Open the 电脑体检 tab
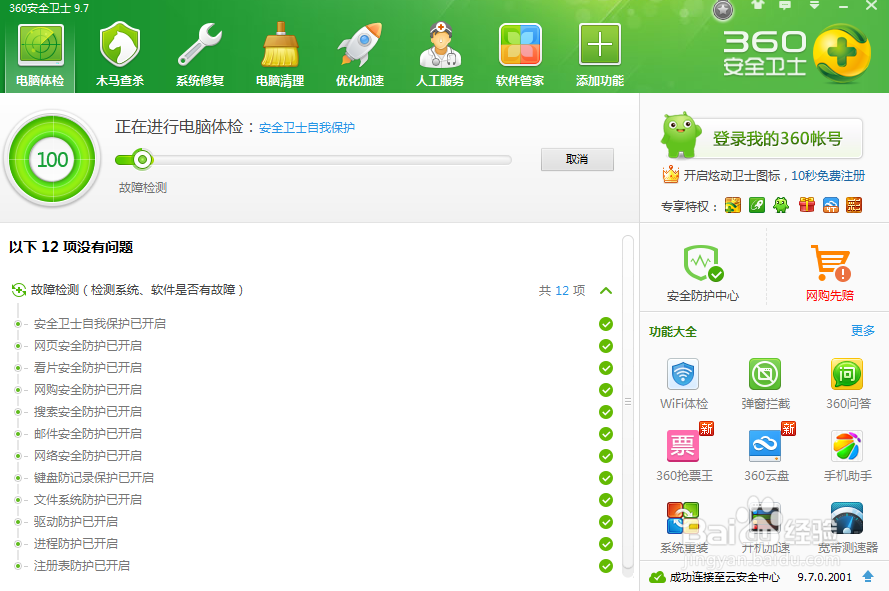Image resolution: width=889 pixels, height=591 pixels. click(x=40, y=56)
